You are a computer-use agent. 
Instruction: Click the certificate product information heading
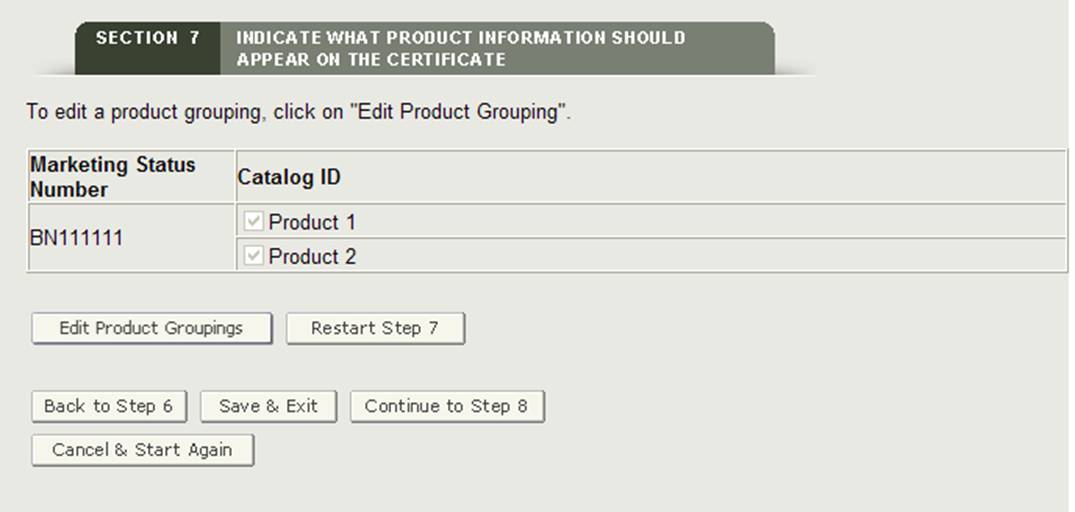pos(460,48)
